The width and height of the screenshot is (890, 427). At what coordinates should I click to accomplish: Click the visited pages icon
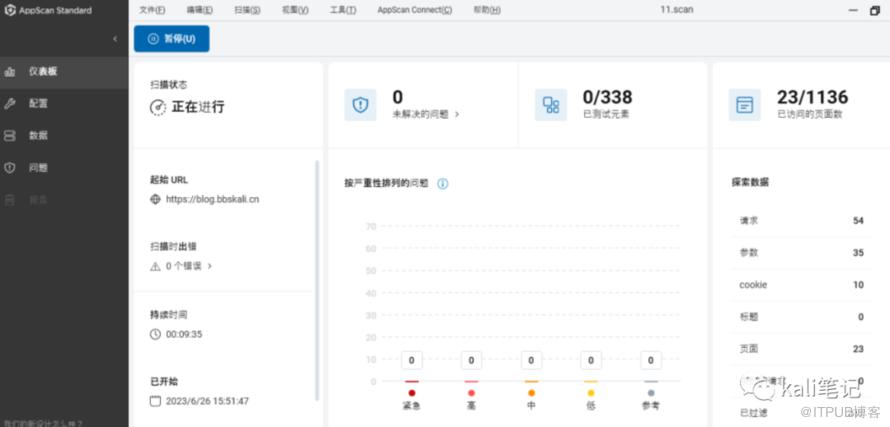pyautogui.click(x=745, y=104)
